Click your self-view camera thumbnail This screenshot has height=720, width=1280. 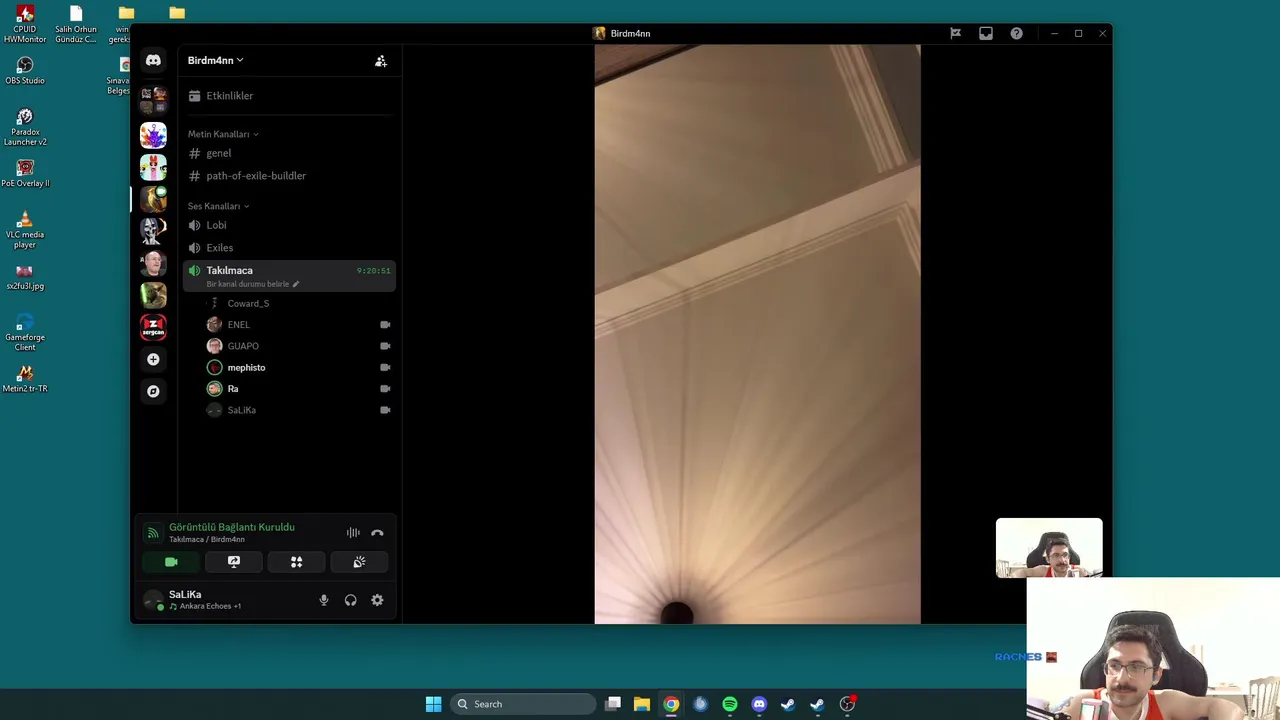(x=1049, y=548)
